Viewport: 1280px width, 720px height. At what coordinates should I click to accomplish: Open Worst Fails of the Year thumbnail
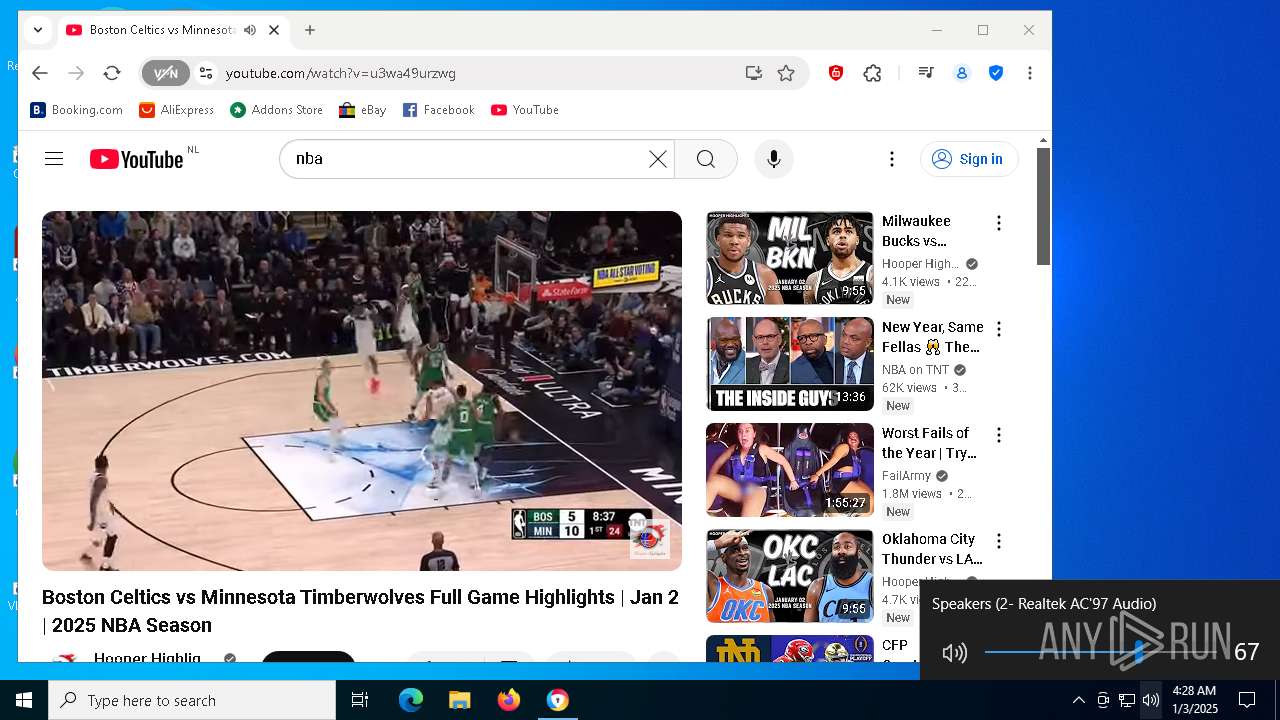pos(790,470)
